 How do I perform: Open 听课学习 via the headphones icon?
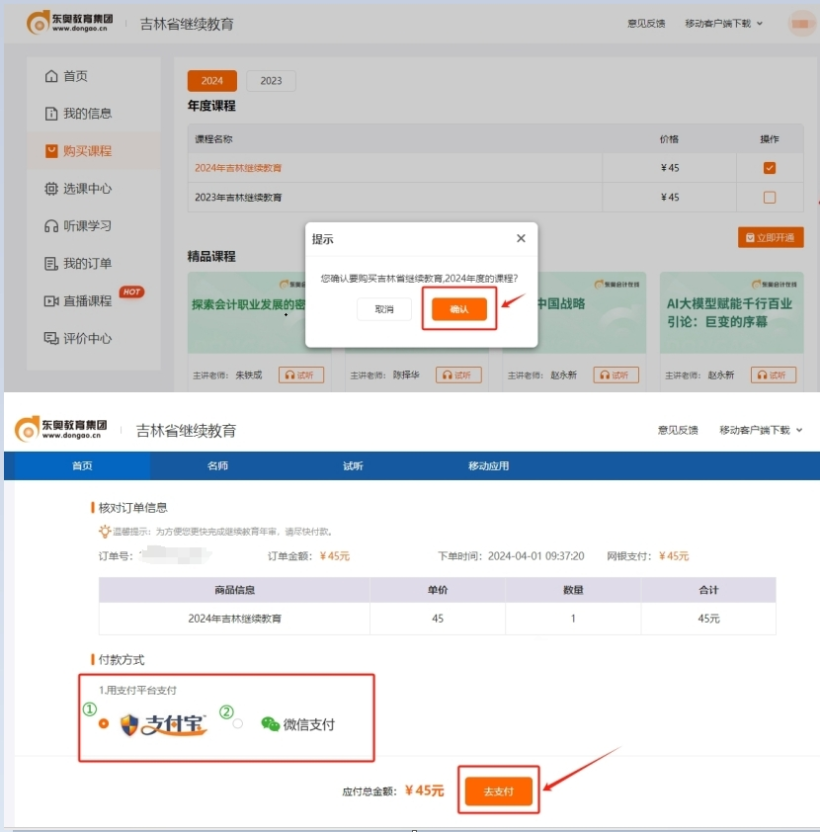53,225
